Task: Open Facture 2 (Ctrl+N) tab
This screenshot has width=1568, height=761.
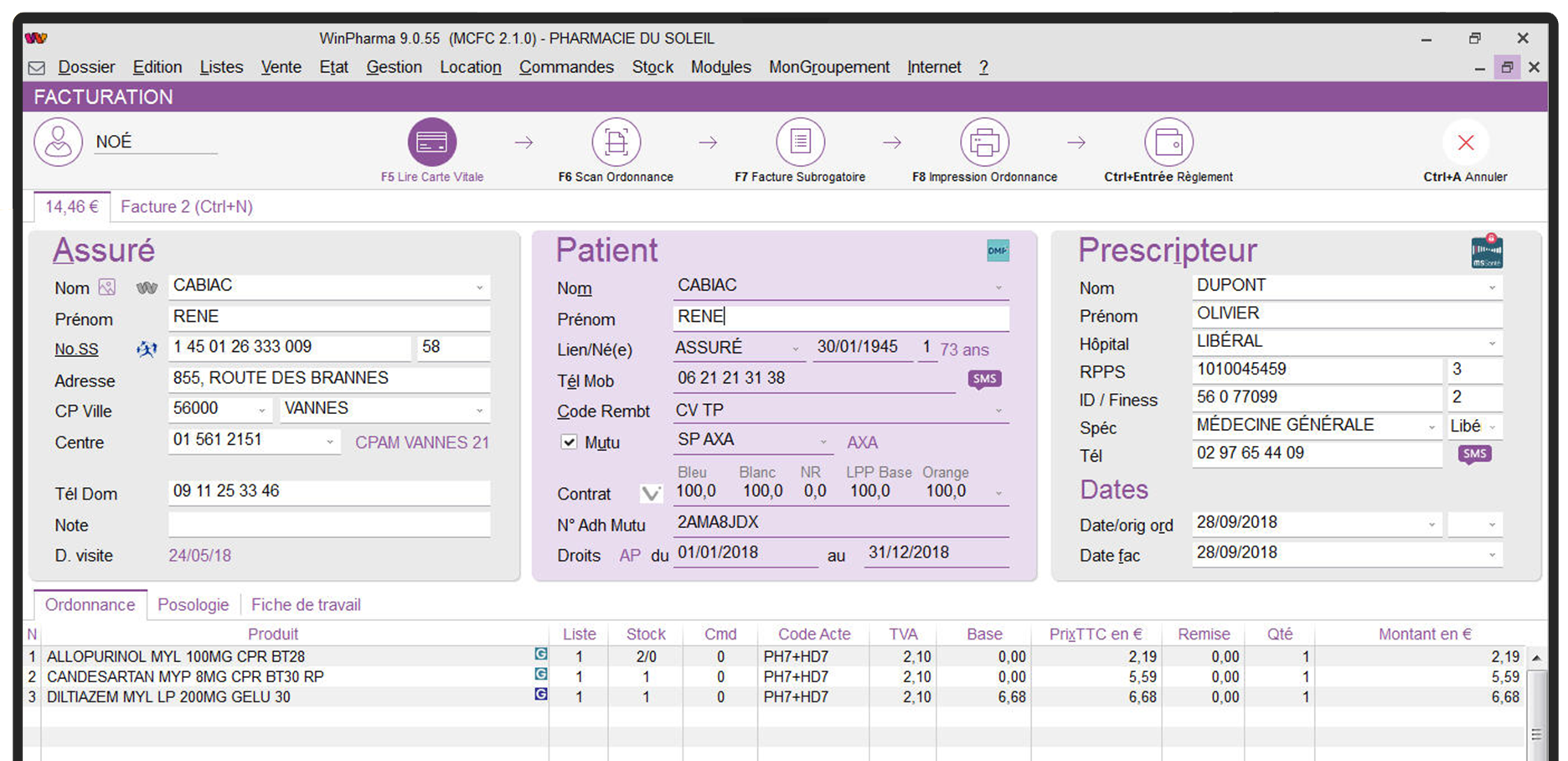Action: [x=187, y=206]
